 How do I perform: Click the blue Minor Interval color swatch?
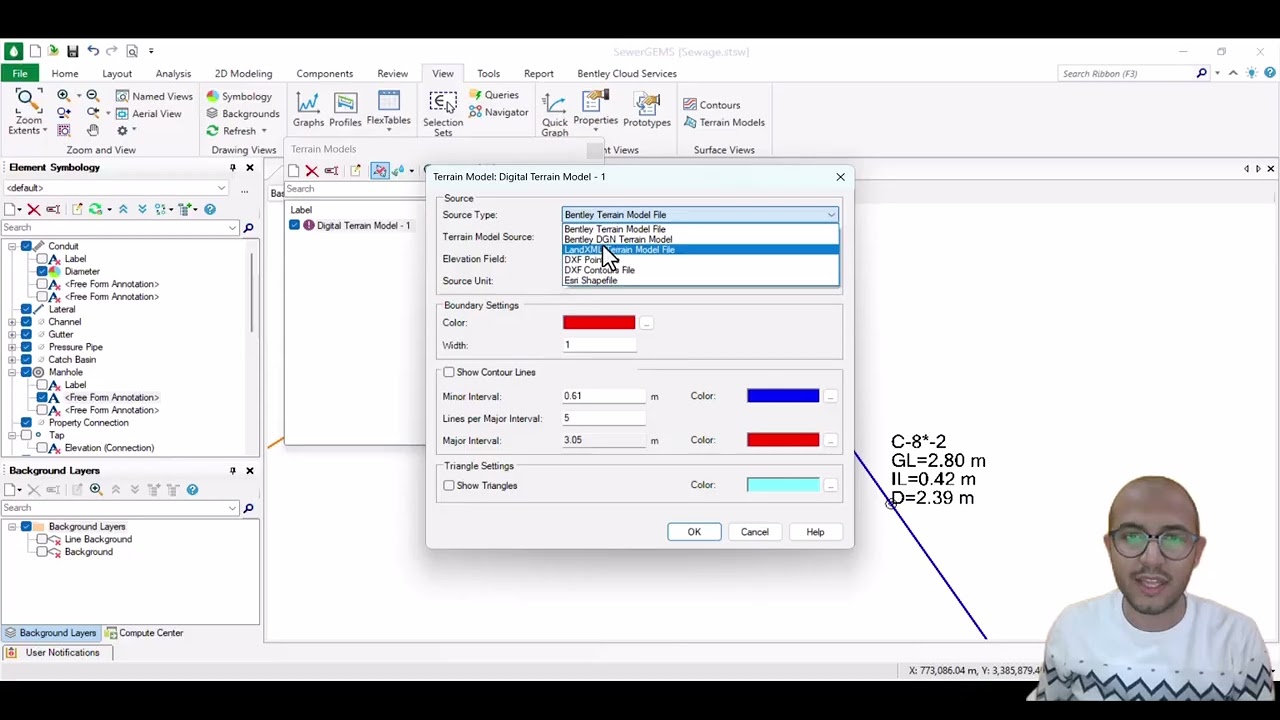coord(783,396)
